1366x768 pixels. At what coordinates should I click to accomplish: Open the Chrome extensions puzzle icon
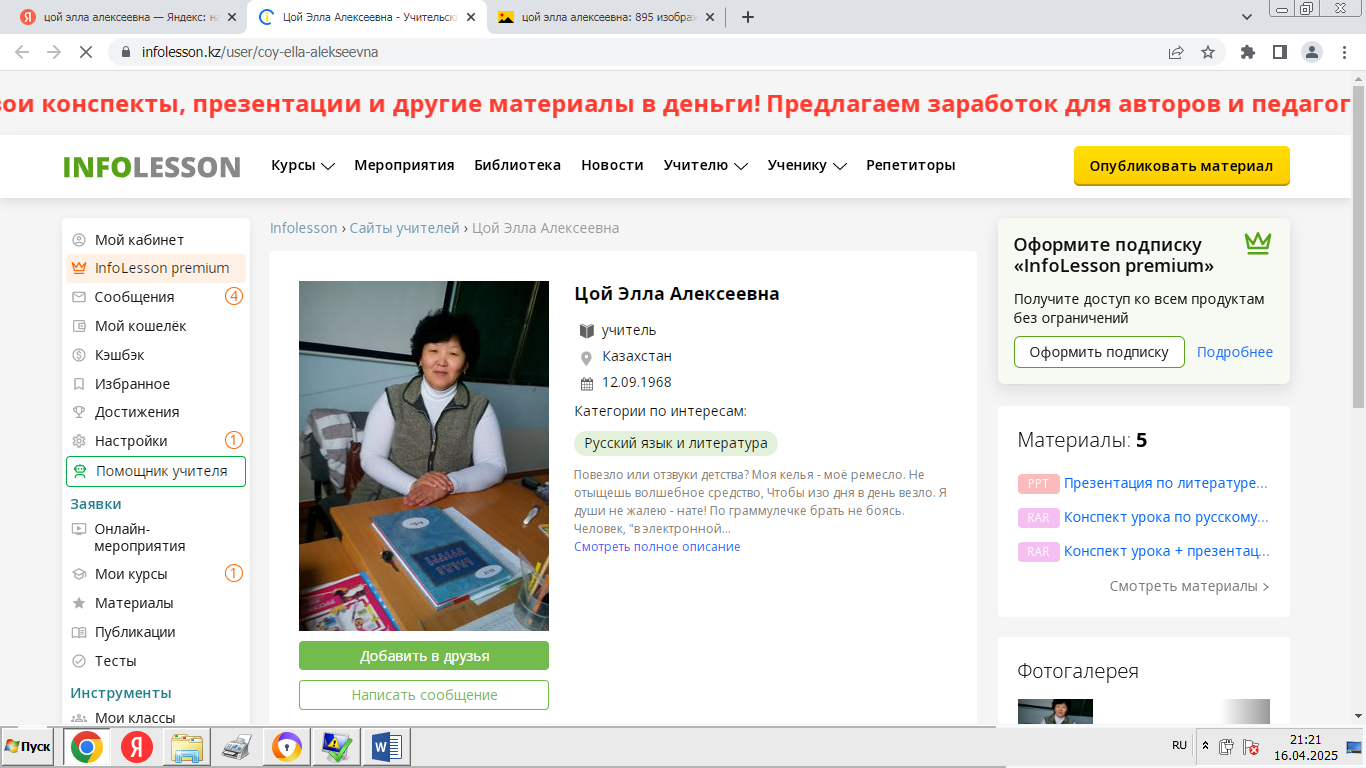pos(1248,52)
